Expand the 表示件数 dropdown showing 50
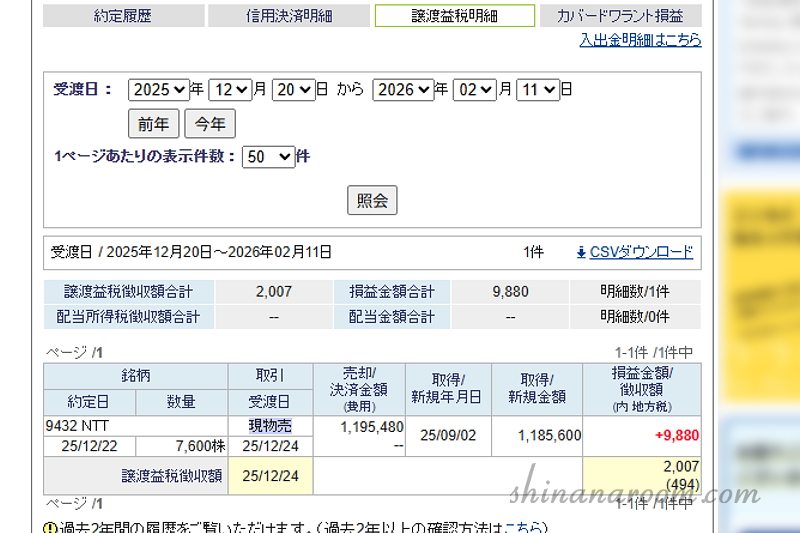 268,157
